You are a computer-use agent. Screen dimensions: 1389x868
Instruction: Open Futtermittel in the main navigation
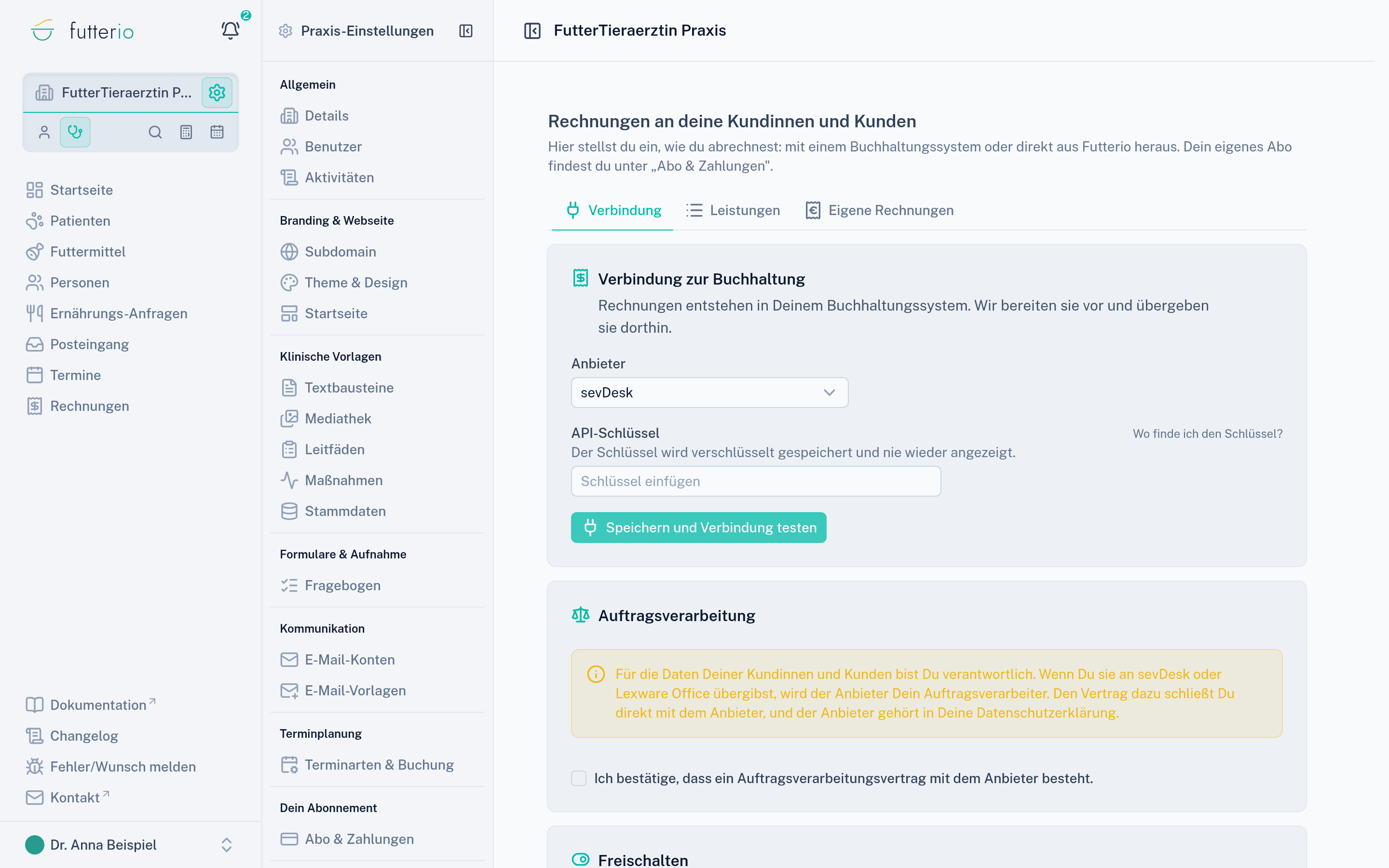click(76, 252)
